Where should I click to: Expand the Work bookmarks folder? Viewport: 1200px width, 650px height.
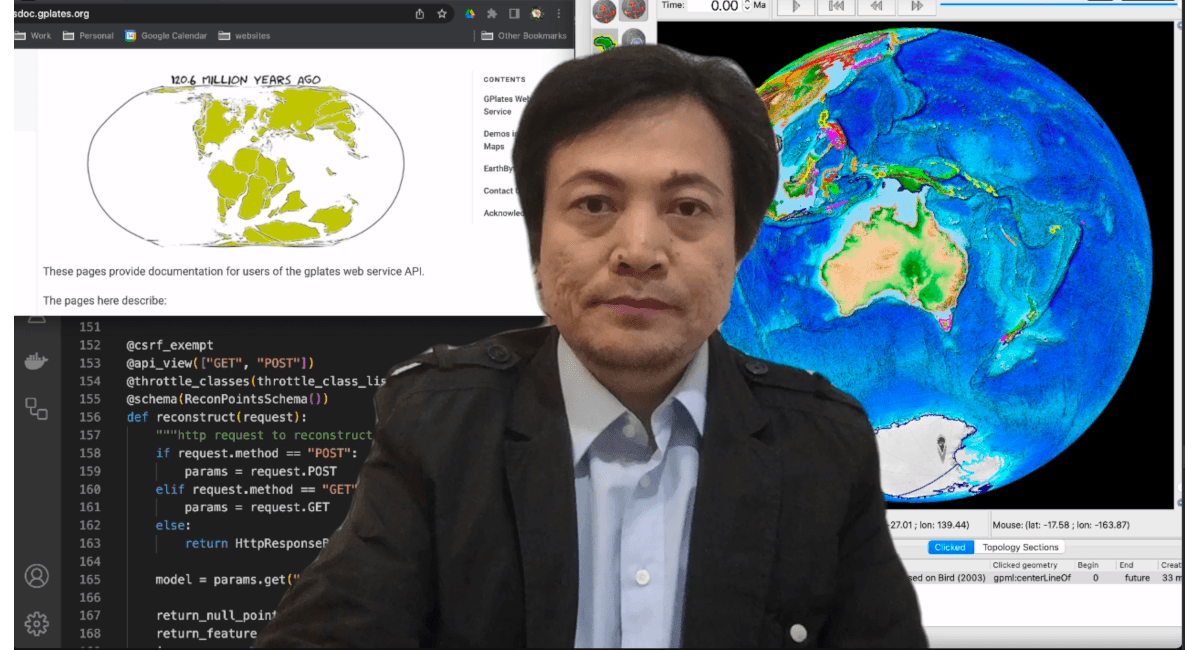coord(33,36)
